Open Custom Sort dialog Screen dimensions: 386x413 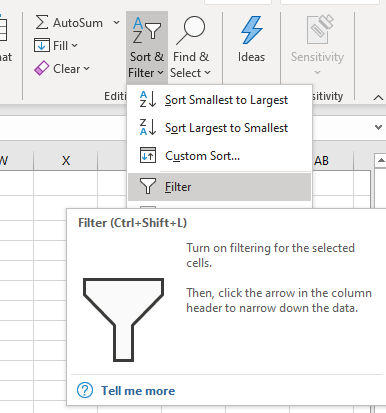[x=219, y=156]
